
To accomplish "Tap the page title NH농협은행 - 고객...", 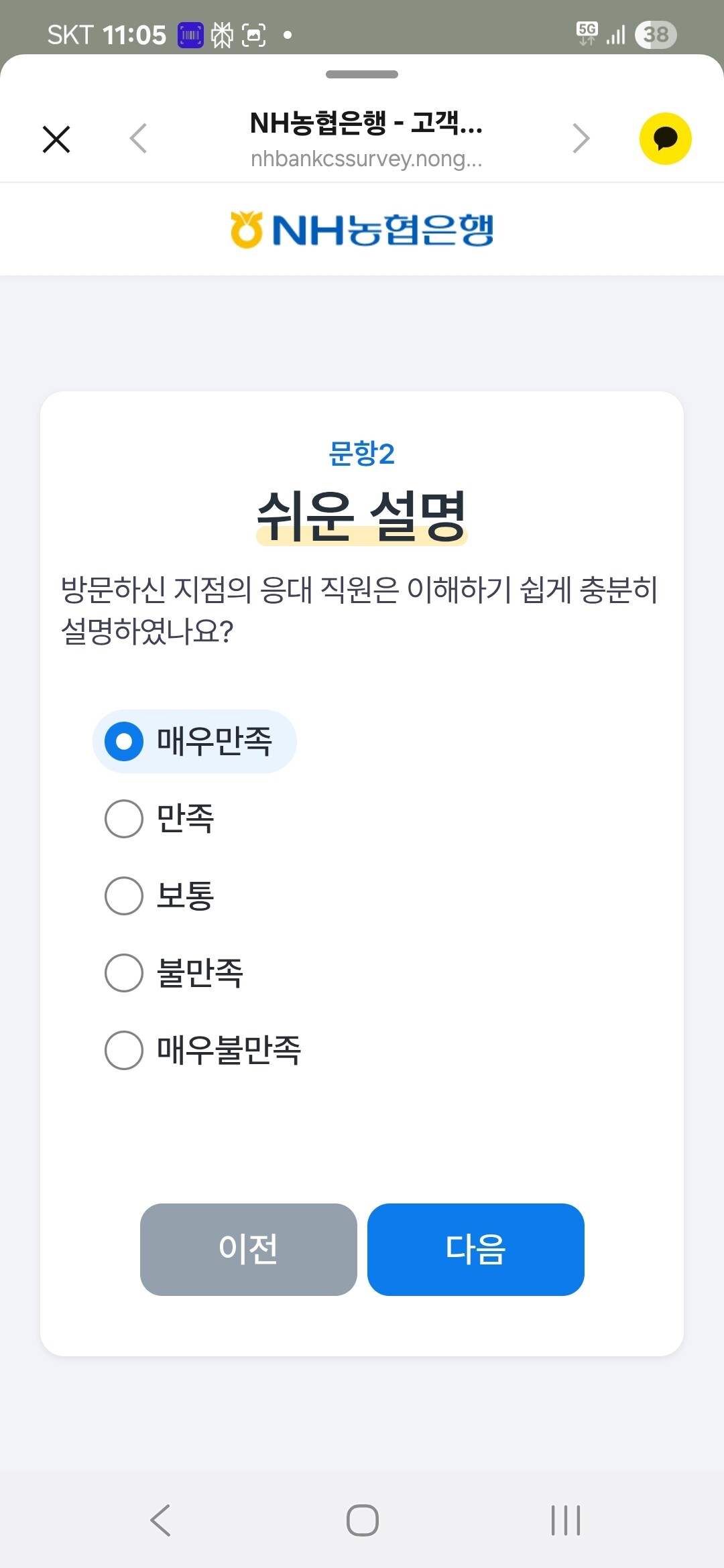I will (x=366, y=123).
